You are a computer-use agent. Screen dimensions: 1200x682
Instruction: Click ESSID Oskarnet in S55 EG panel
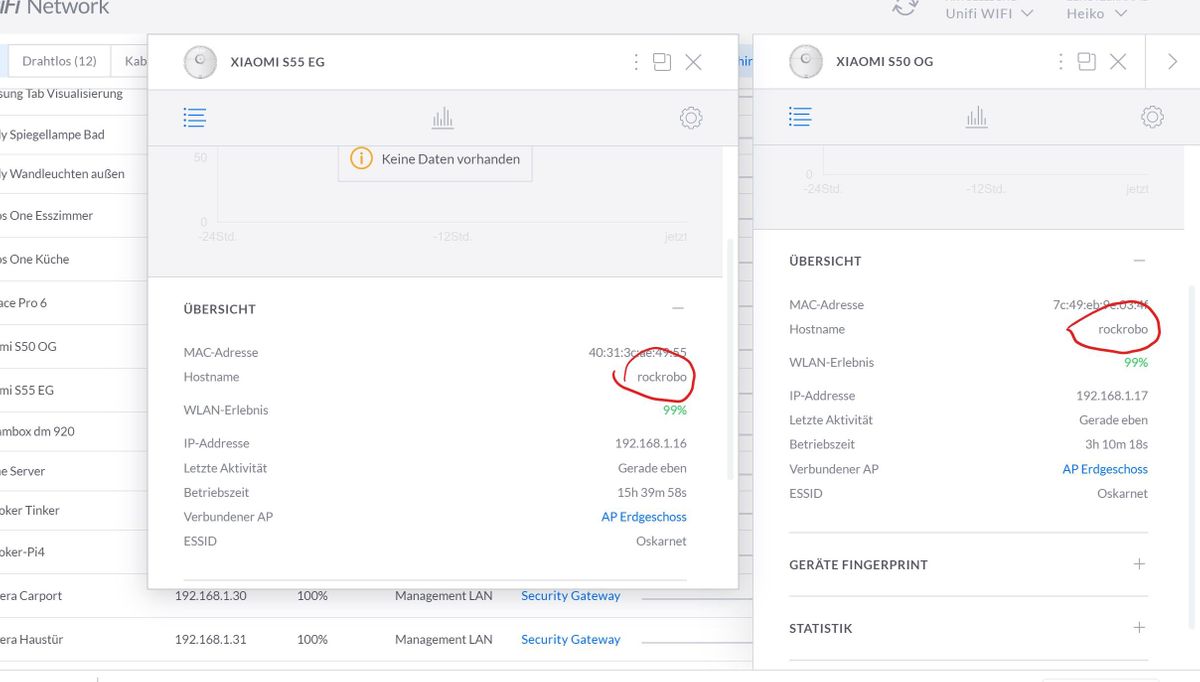point(661,541)
